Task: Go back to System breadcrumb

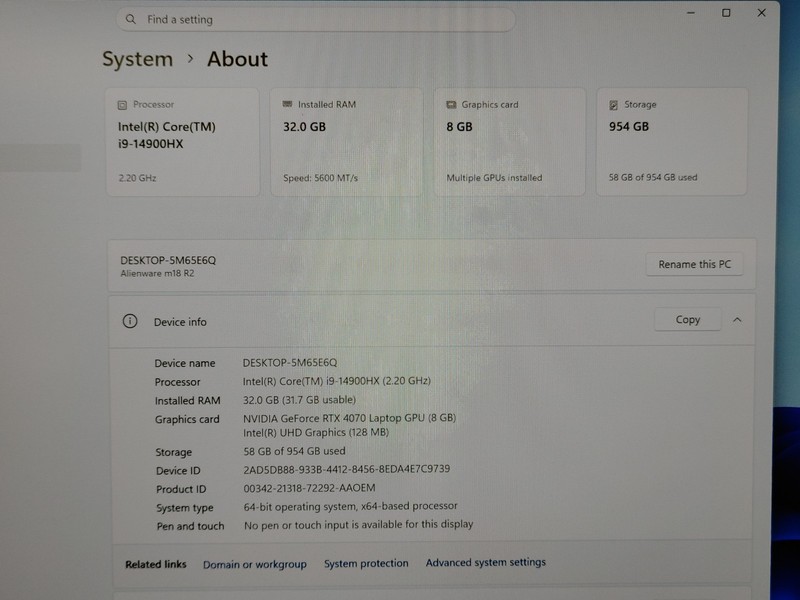Action: (138, 59)
